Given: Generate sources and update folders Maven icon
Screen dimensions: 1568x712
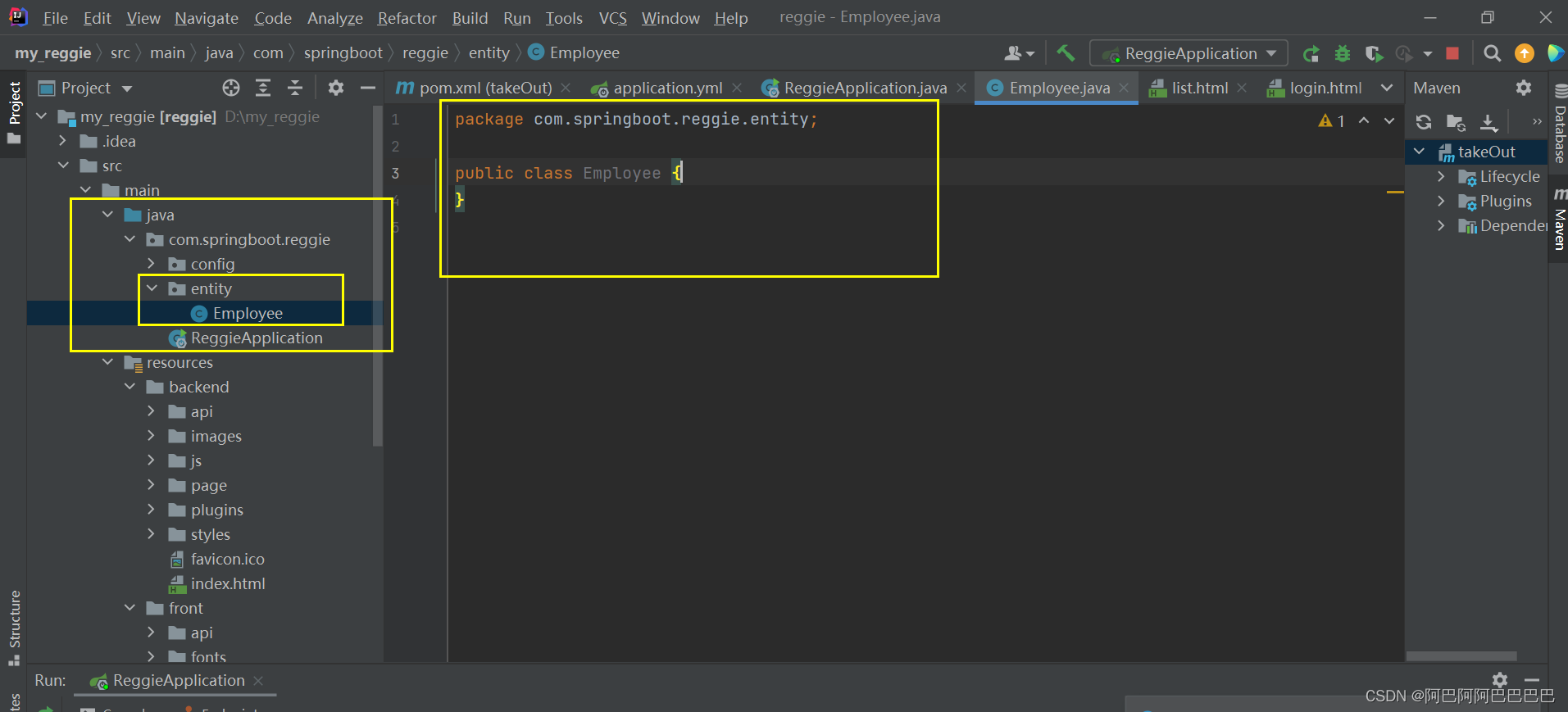Looking at the screenshot, I should (1456, 122).
